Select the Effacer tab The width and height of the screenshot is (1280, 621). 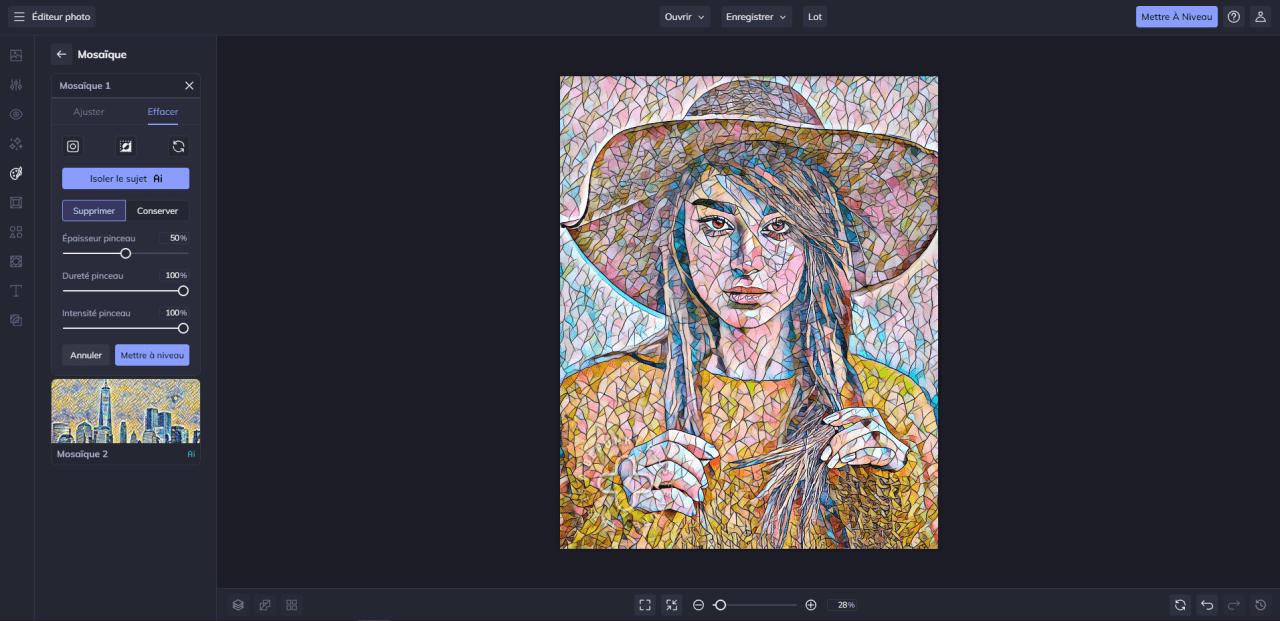pos(163,112)
